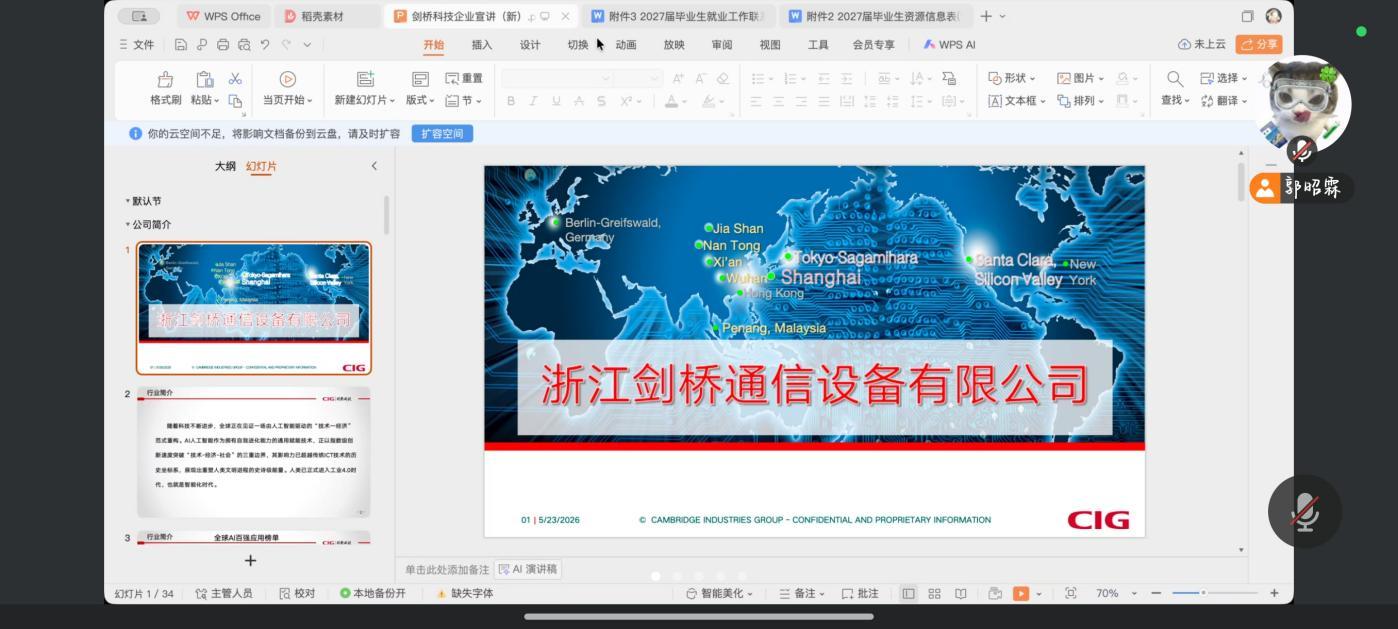Screen dimensions: 1398x629
Task: Open the Member Benefits (会员专享) tab
Action: click(874, 45)
